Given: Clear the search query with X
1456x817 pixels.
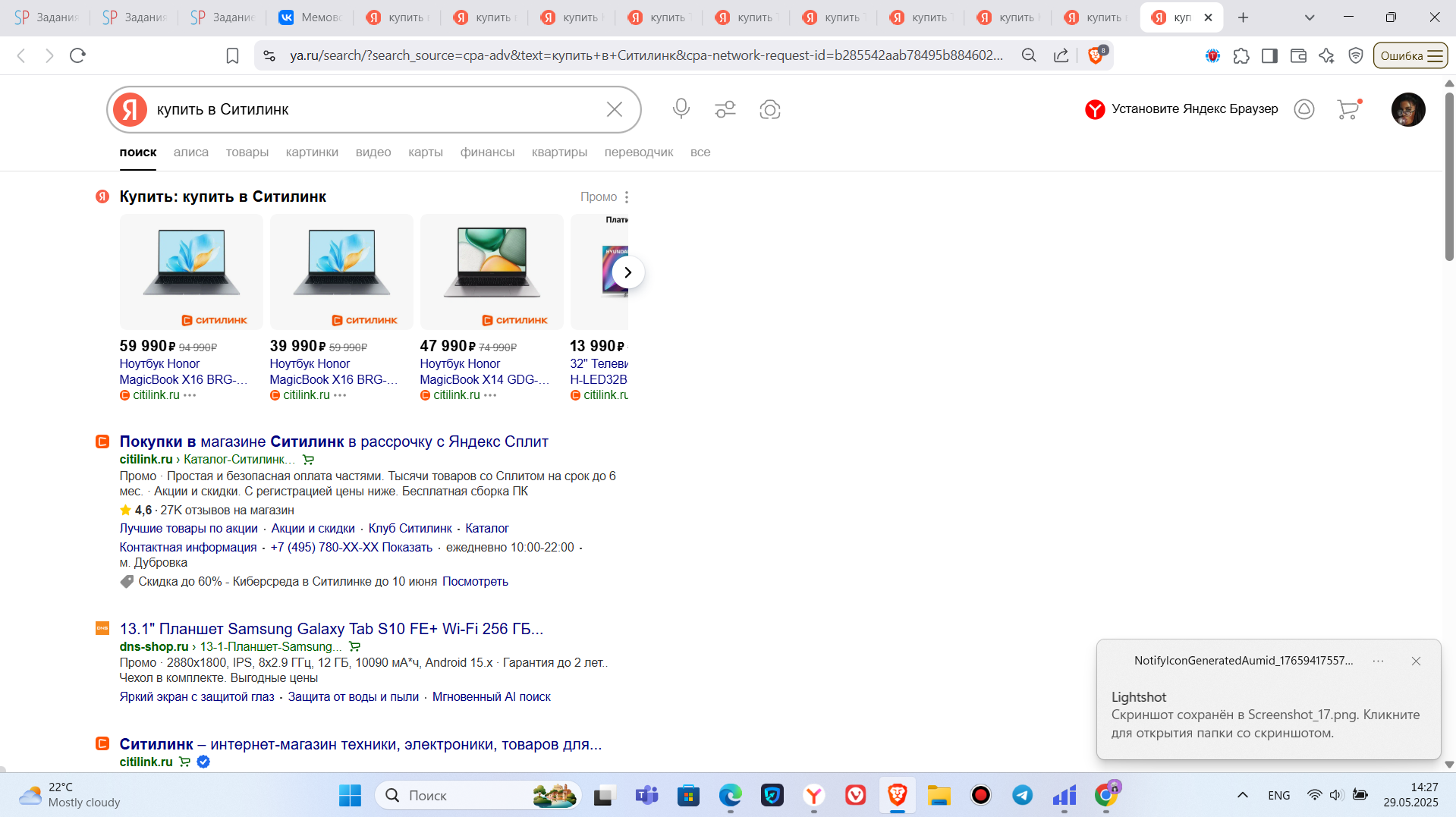Looking at the screenshot, I should pyautogui.click(x=615, y=109).
